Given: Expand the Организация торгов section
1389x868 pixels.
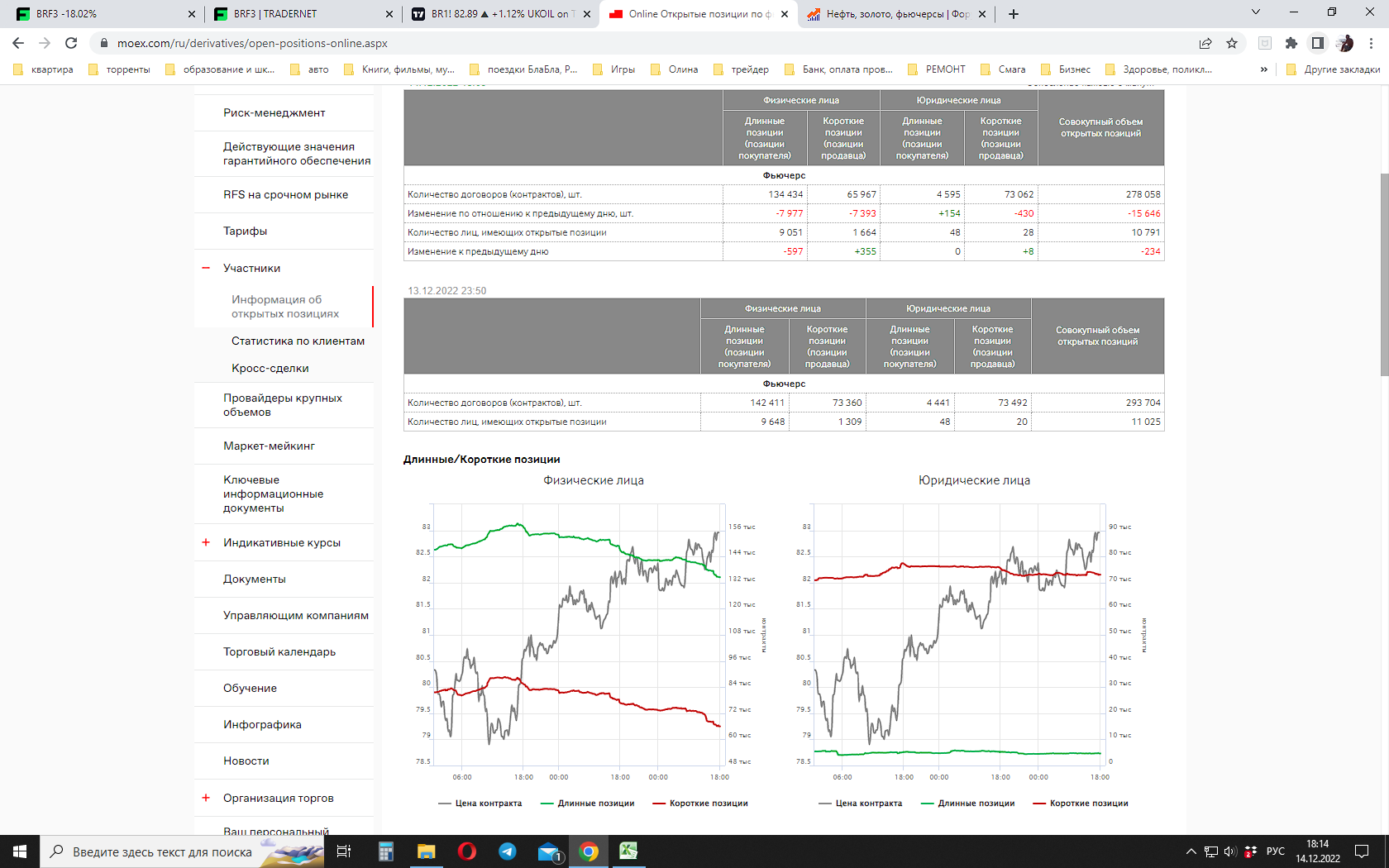Looking at the screenshot, I should tap(206, 798).
